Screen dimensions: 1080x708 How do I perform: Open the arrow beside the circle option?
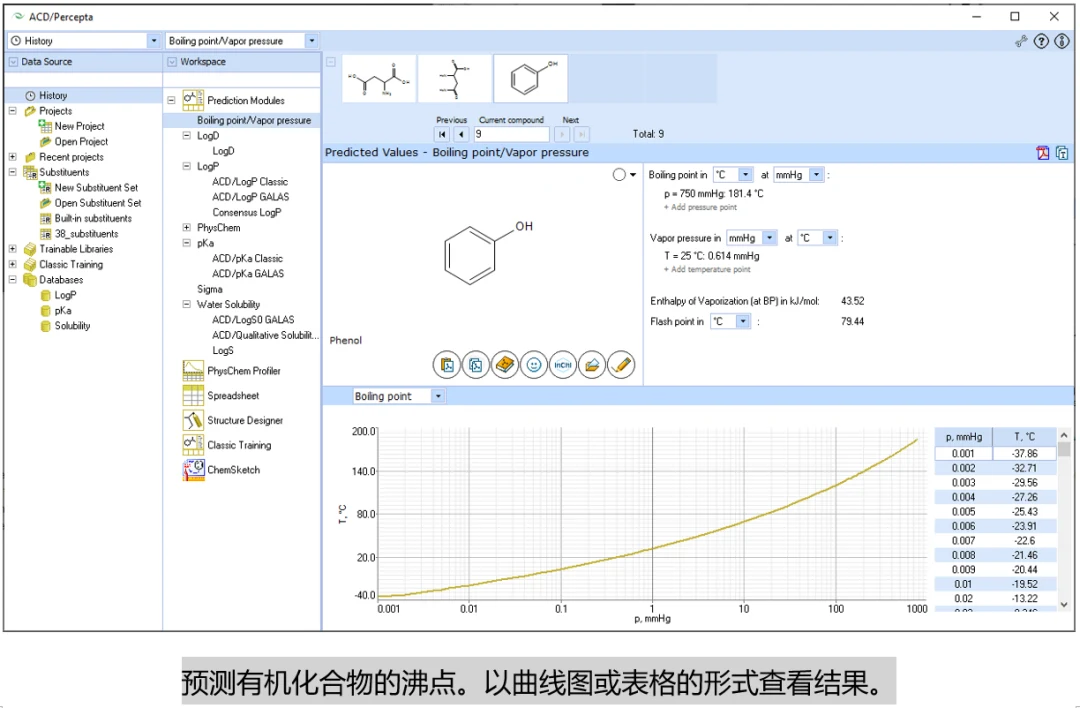click(x=632, y=175)
